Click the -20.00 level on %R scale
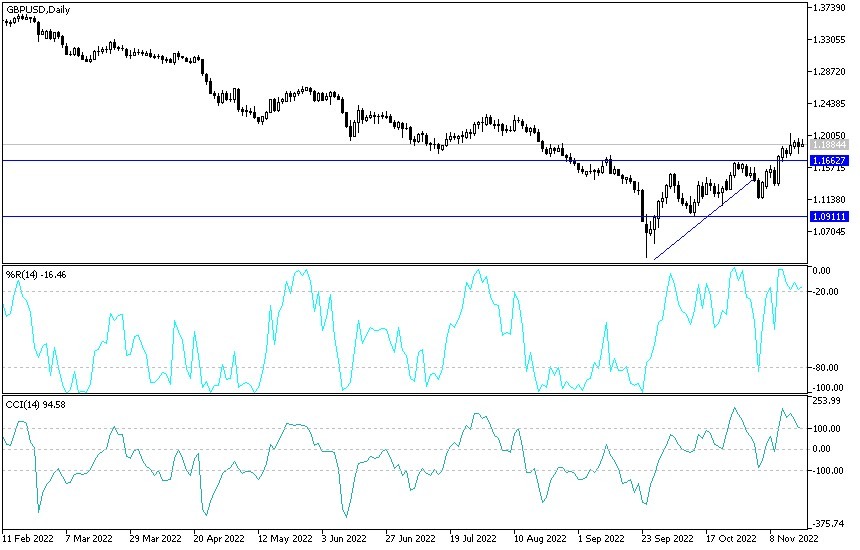 [826, 292]
